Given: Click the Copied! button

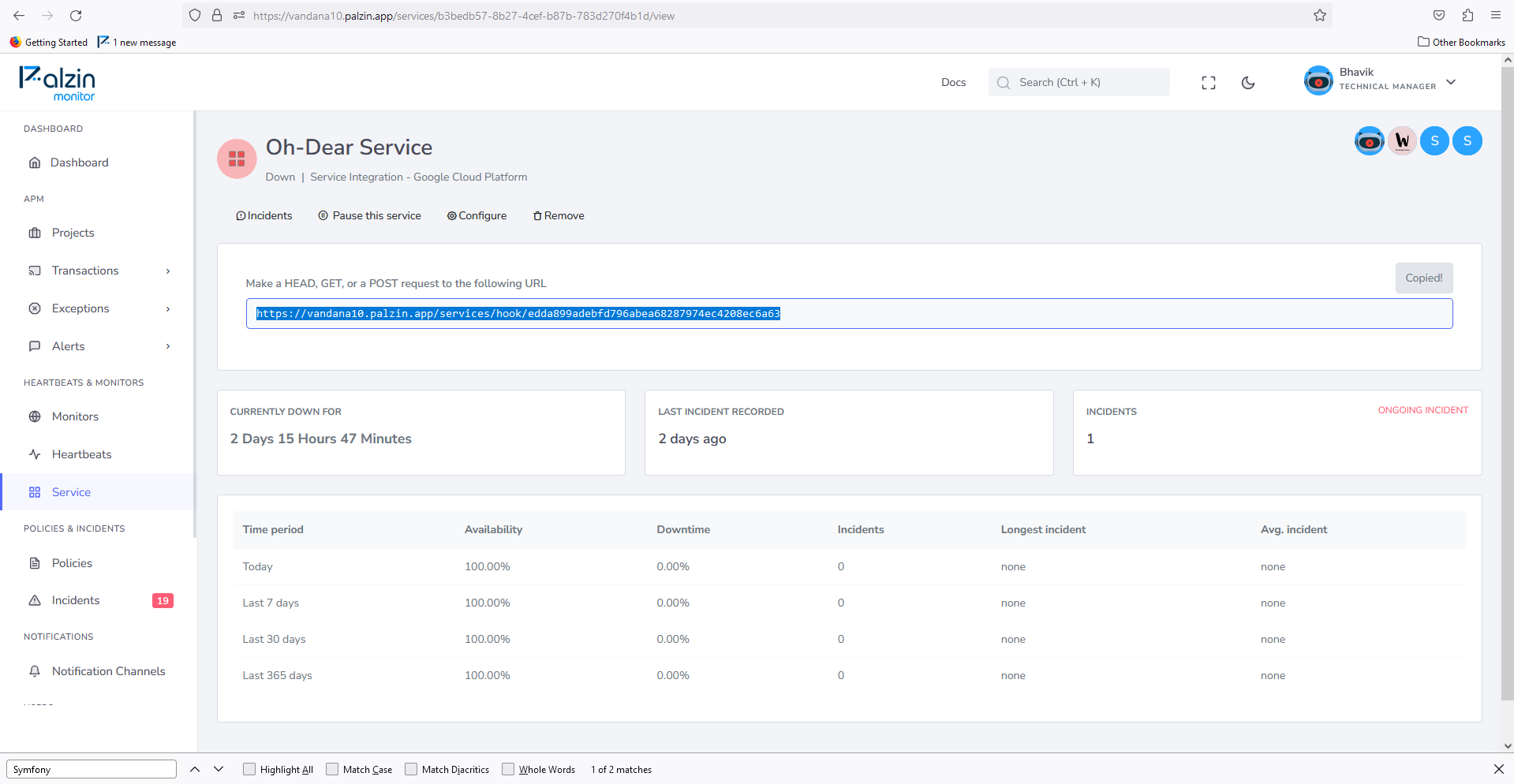Looking at the screenshot, I should click(x=1423, y=278).
